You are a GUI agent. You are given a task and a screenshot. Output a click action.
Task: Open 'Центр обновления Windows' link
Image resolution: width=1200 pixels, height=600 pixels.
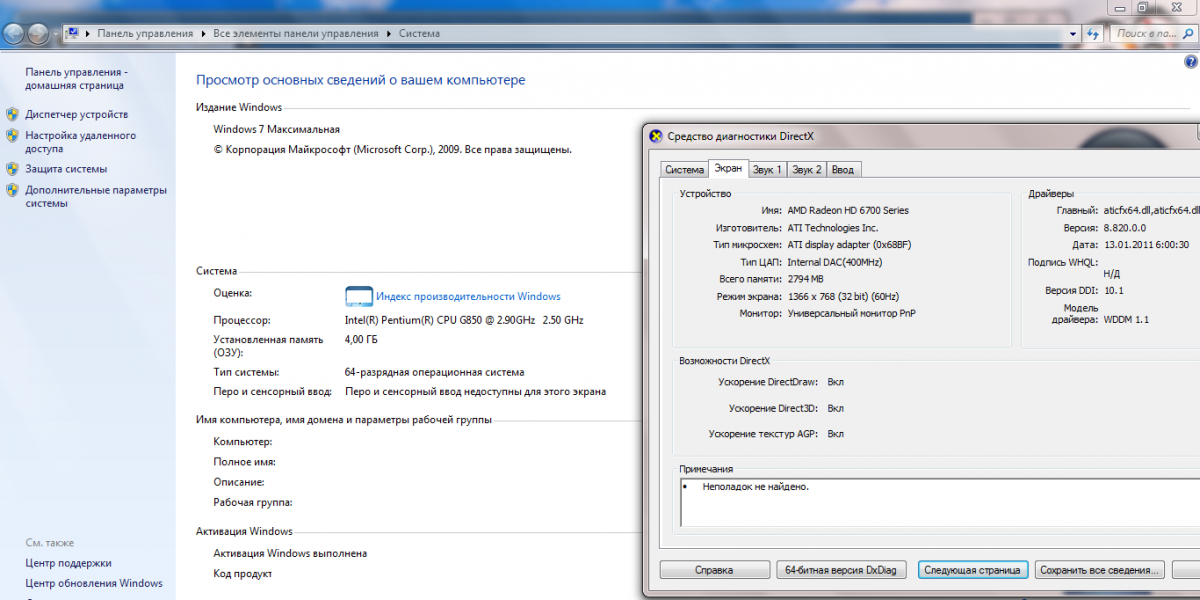point(94,583)
